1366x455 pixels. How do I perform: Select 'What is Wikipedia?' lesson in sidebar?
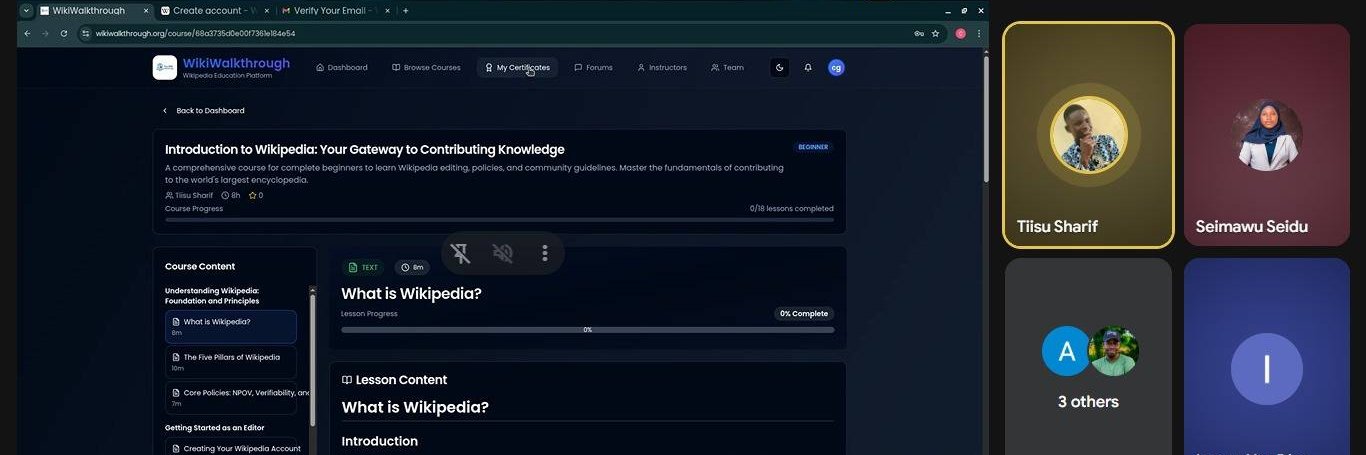[x=231, y=326]
